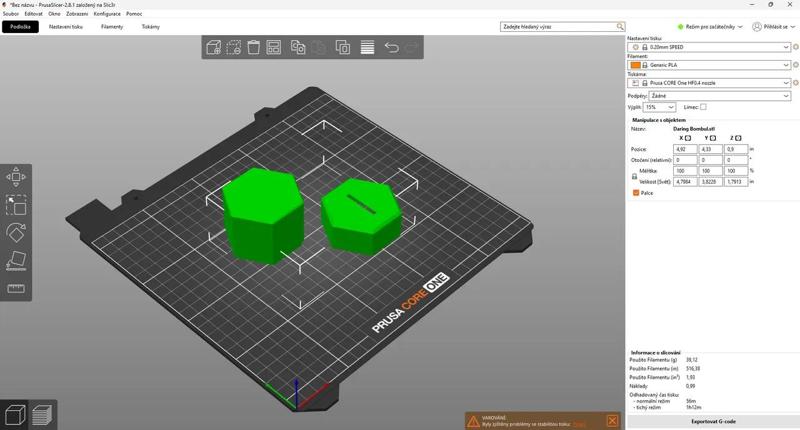The width and height of the screenshot is (800, 430).
Task: Click the X scale percentage field
Action: pyautogui.click(x=685, y=171)
